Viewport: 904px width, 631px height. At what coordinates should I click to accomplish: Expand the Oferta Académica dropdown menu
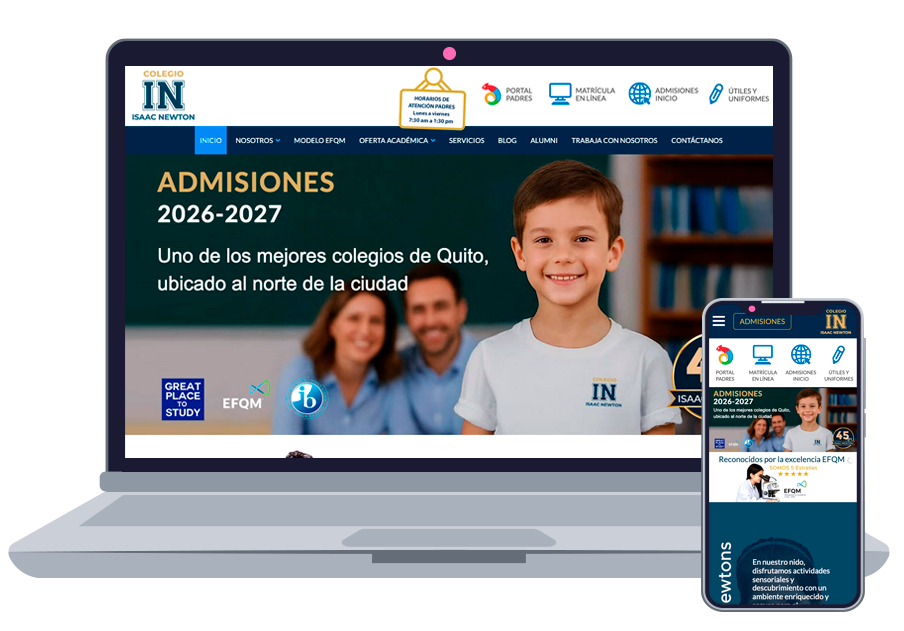click(x=397, y=141)
